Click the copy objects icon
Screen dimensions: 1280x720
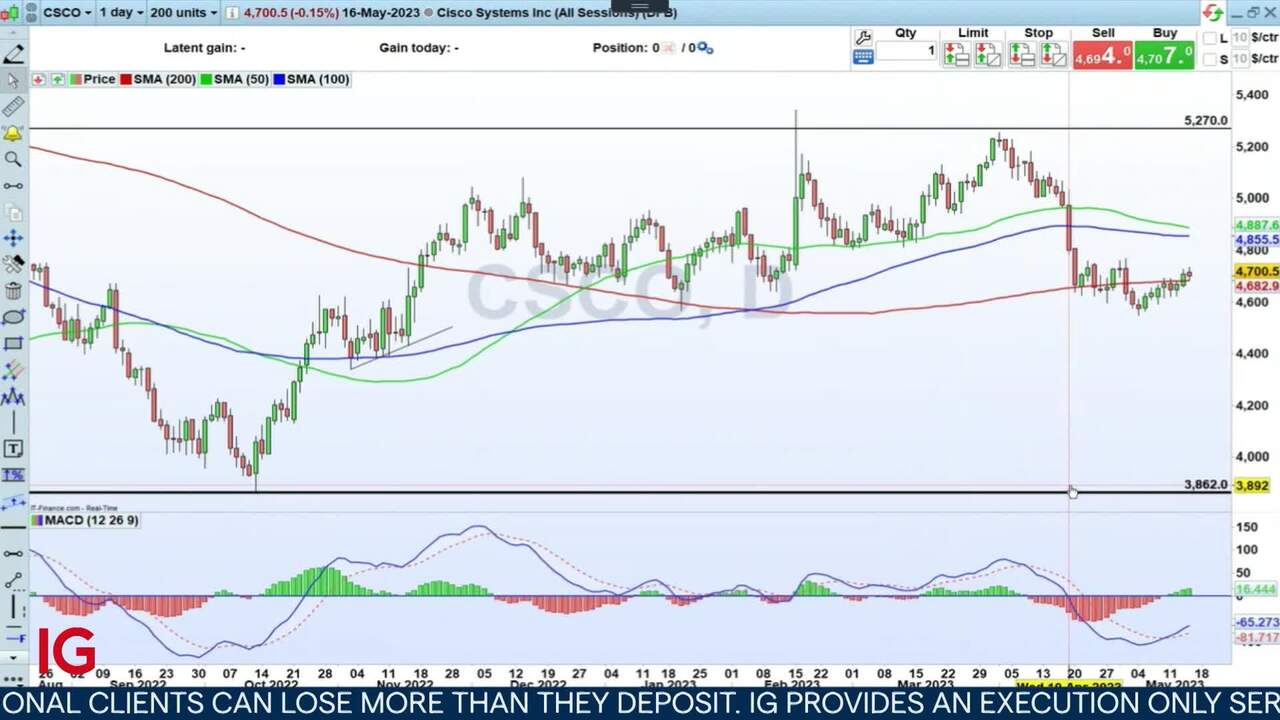tap(13, 212)
